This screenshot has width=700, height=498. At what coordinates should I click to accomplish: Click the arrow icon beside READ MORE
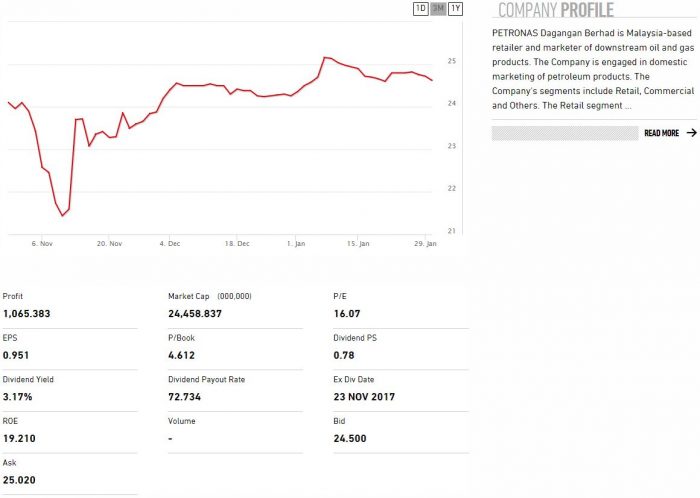click(x=691, y=133)
